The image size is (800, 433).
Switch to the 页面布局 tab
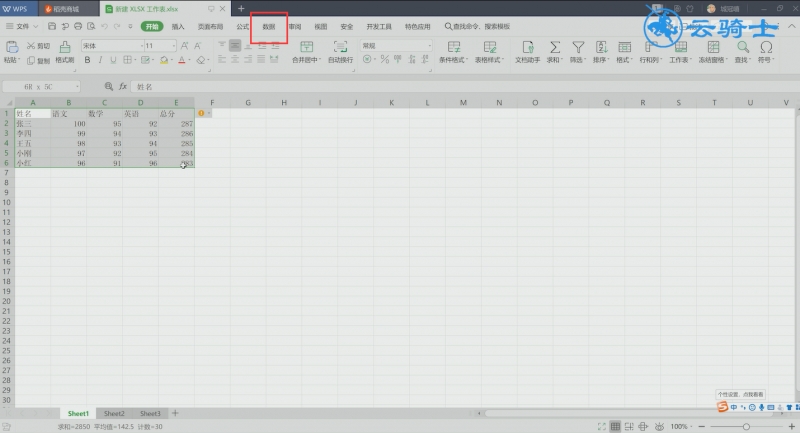pos(210,27)
